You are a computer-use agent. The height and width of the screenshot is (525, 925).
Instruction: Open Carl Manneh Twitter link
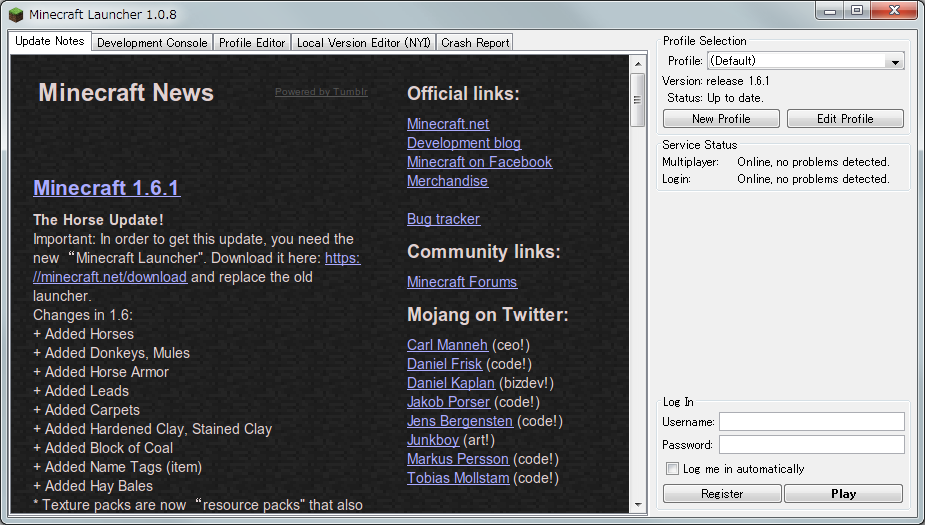(447, 345)
